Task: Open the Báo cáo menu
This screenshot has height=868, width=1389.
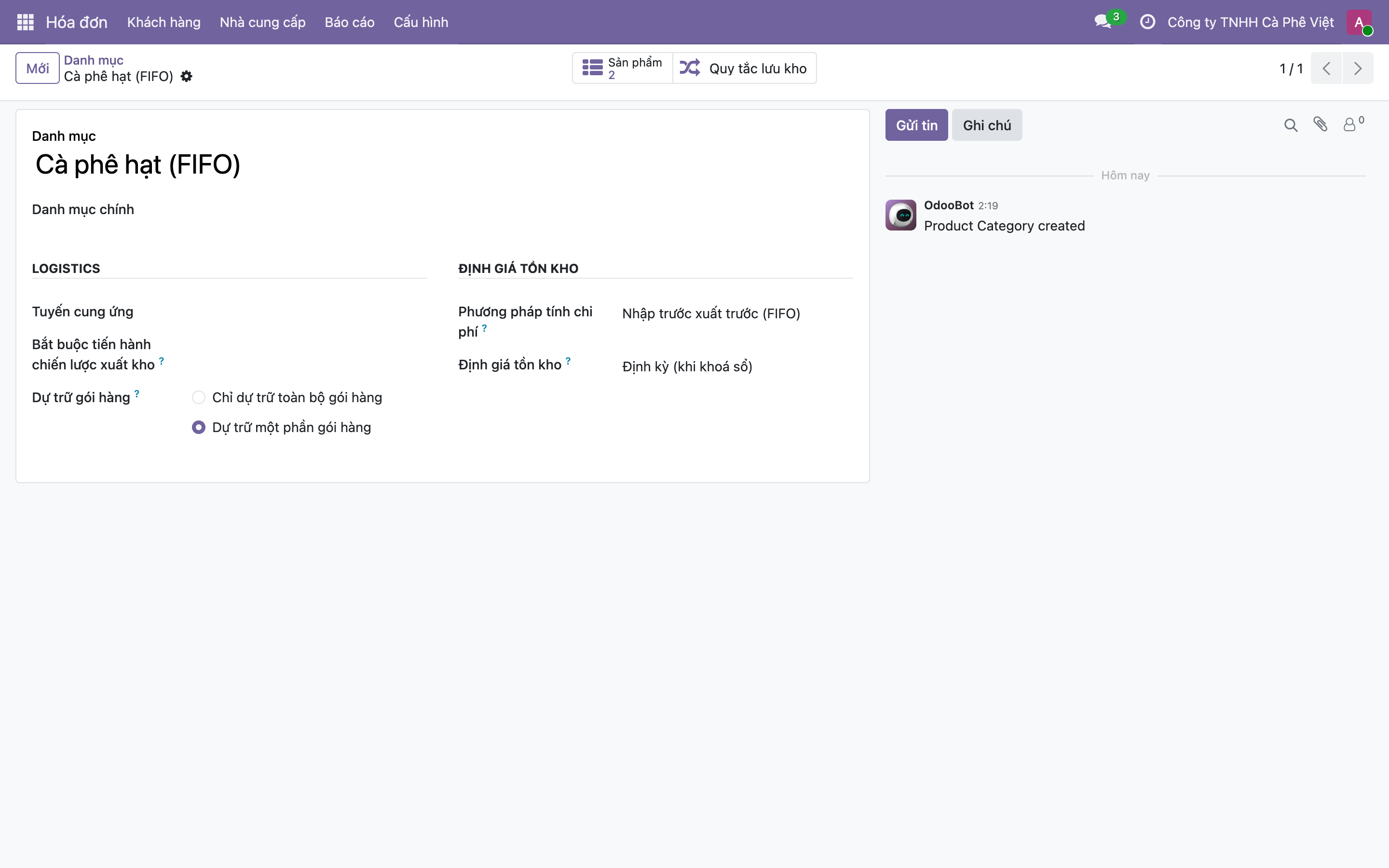Action: (350, 22)
